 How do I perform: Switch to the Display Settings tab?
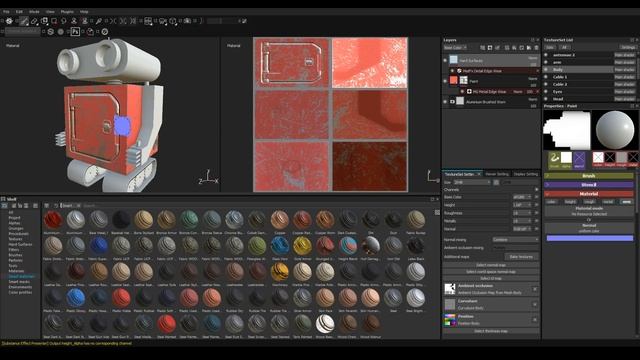click(526, 174)
